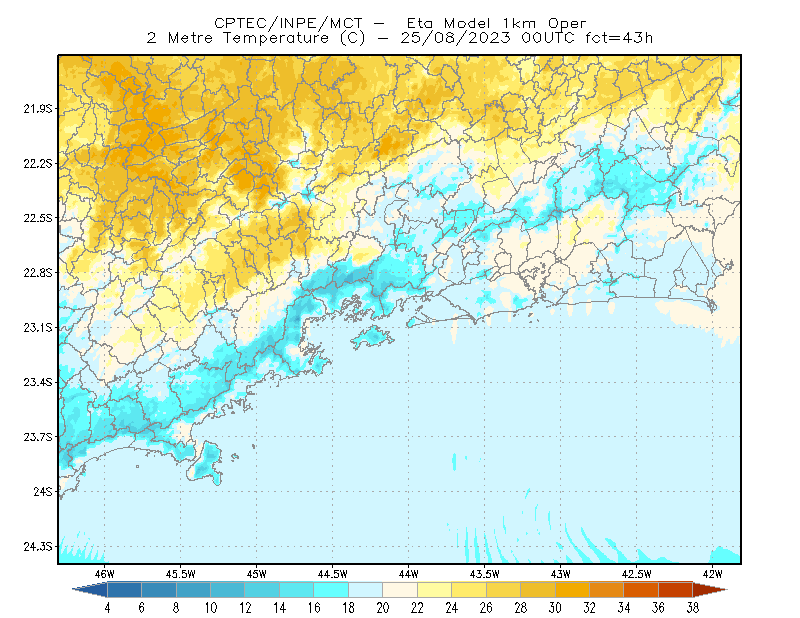Click the color bar value label 22

(417, 608)
